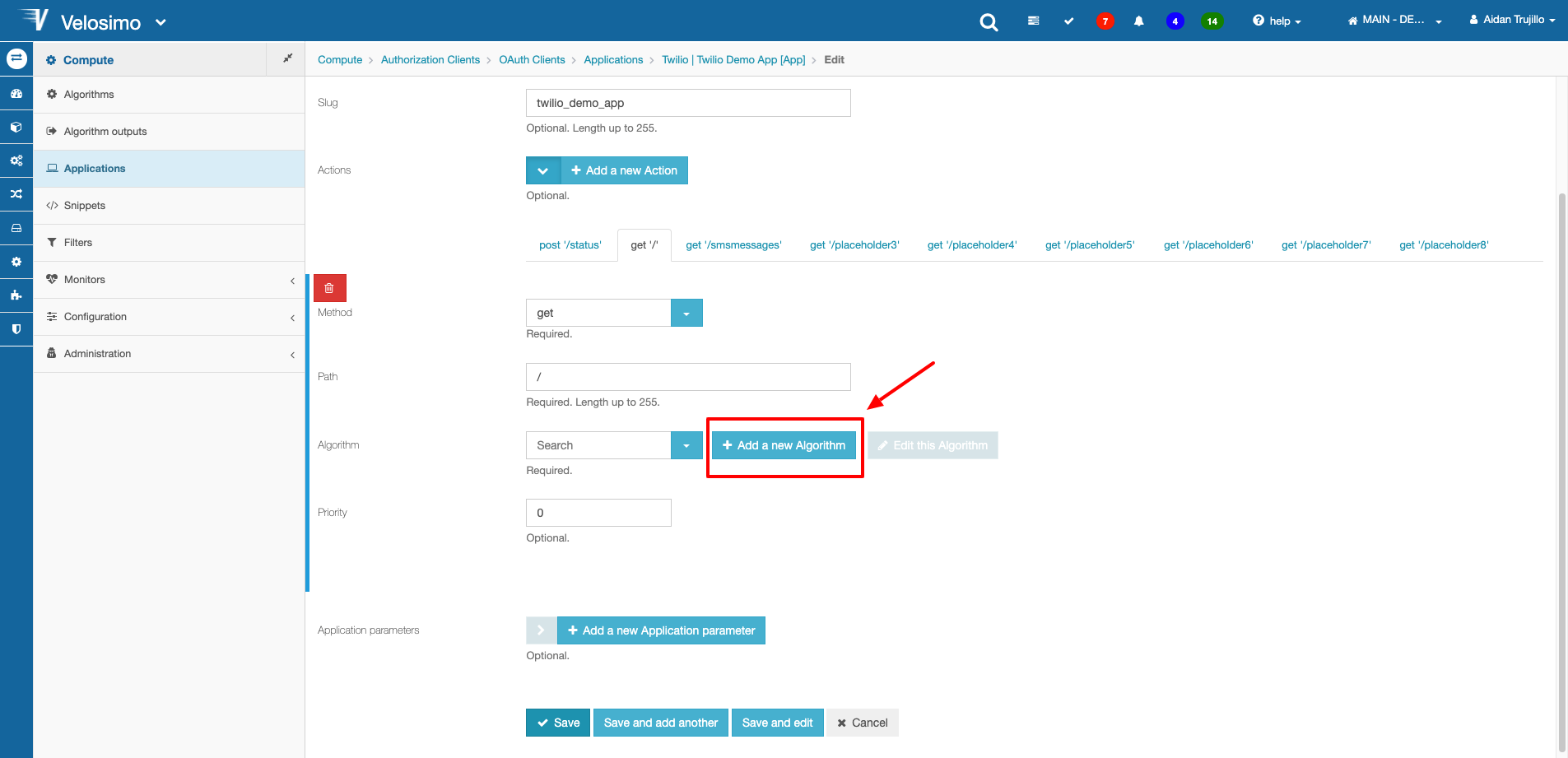This screenshot has height=758, width=1568.
Task: Open Algorithms in the Compute menu
Action: pyautogui.click(x=169, y=95)
